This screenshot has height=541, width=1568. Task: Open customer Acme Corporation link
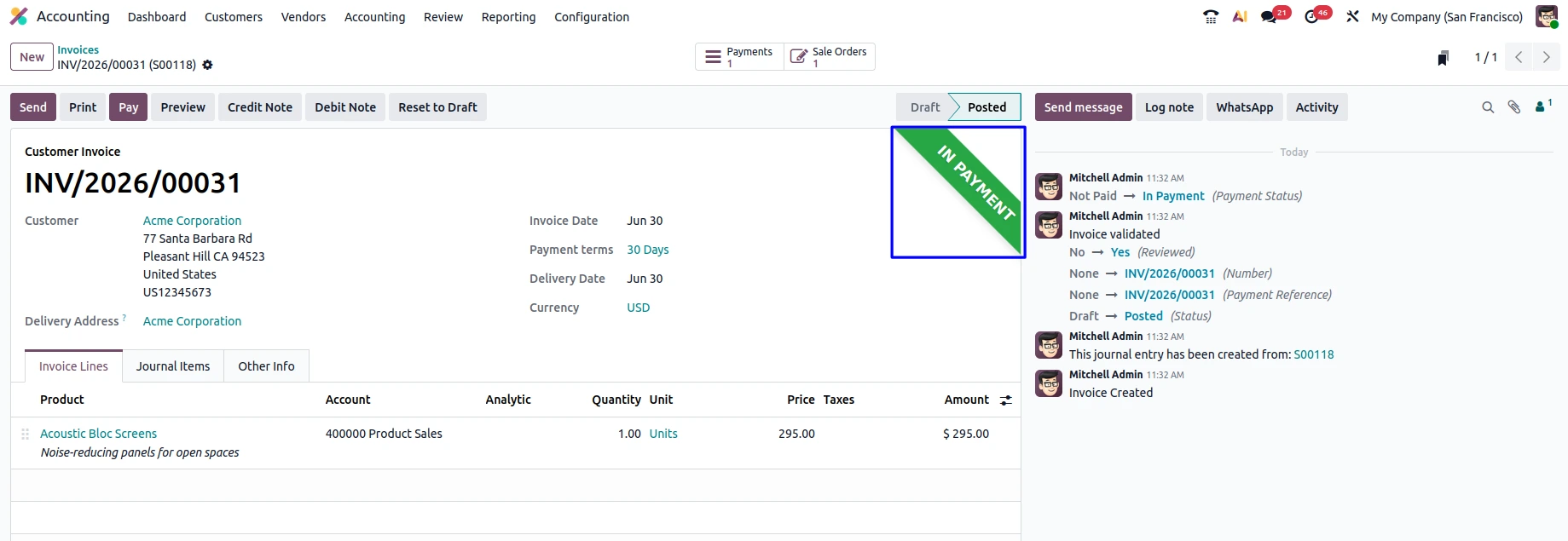(192, 221)
